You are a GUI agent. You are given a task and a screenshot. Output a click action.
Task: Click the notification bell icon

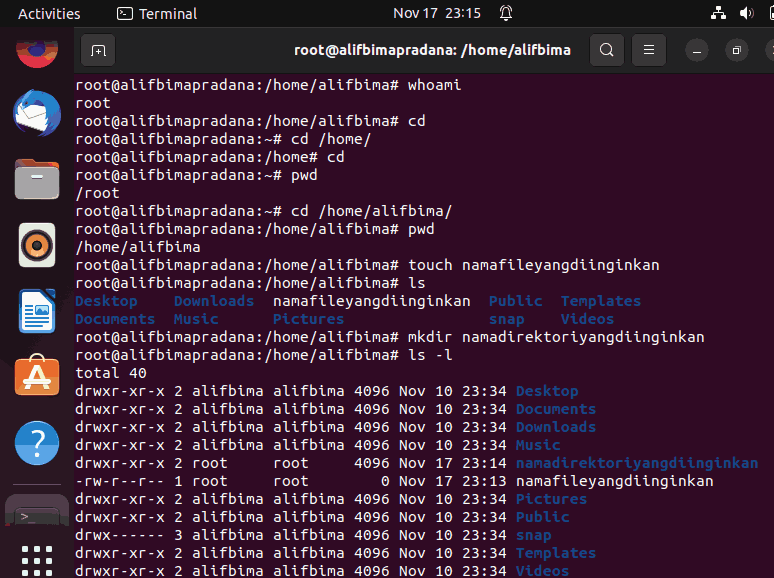click(506, 13)
